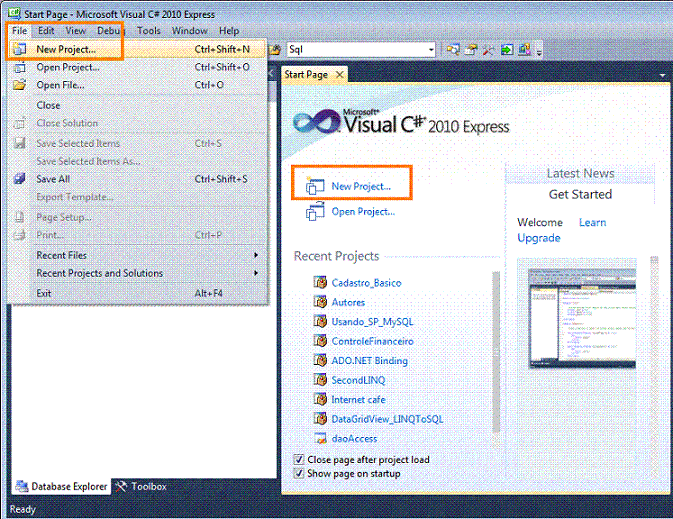Open the View menu
673x519 pixels.
(76, 30)
